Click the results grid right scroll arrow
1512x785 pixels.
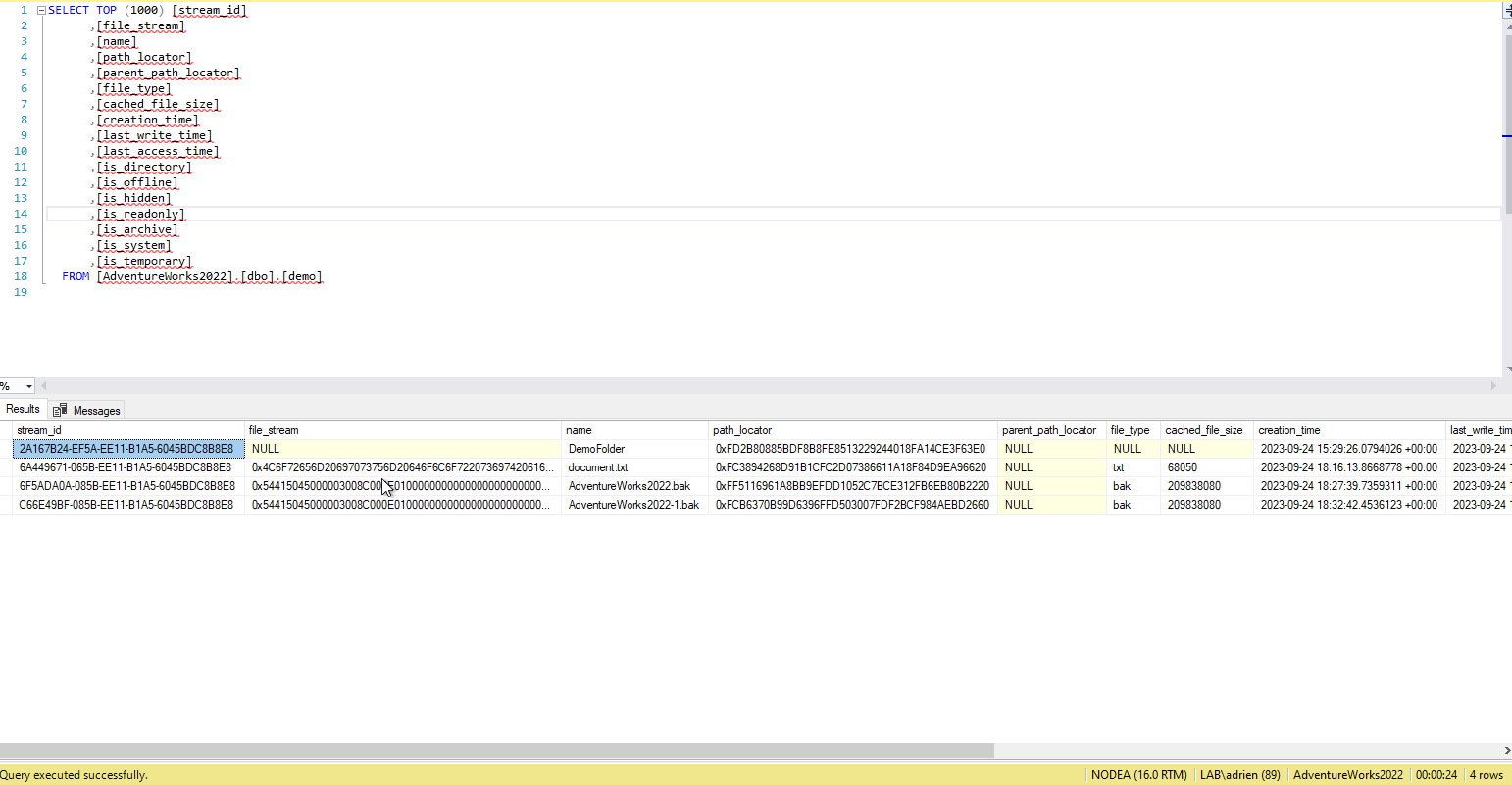point(1506,751)
